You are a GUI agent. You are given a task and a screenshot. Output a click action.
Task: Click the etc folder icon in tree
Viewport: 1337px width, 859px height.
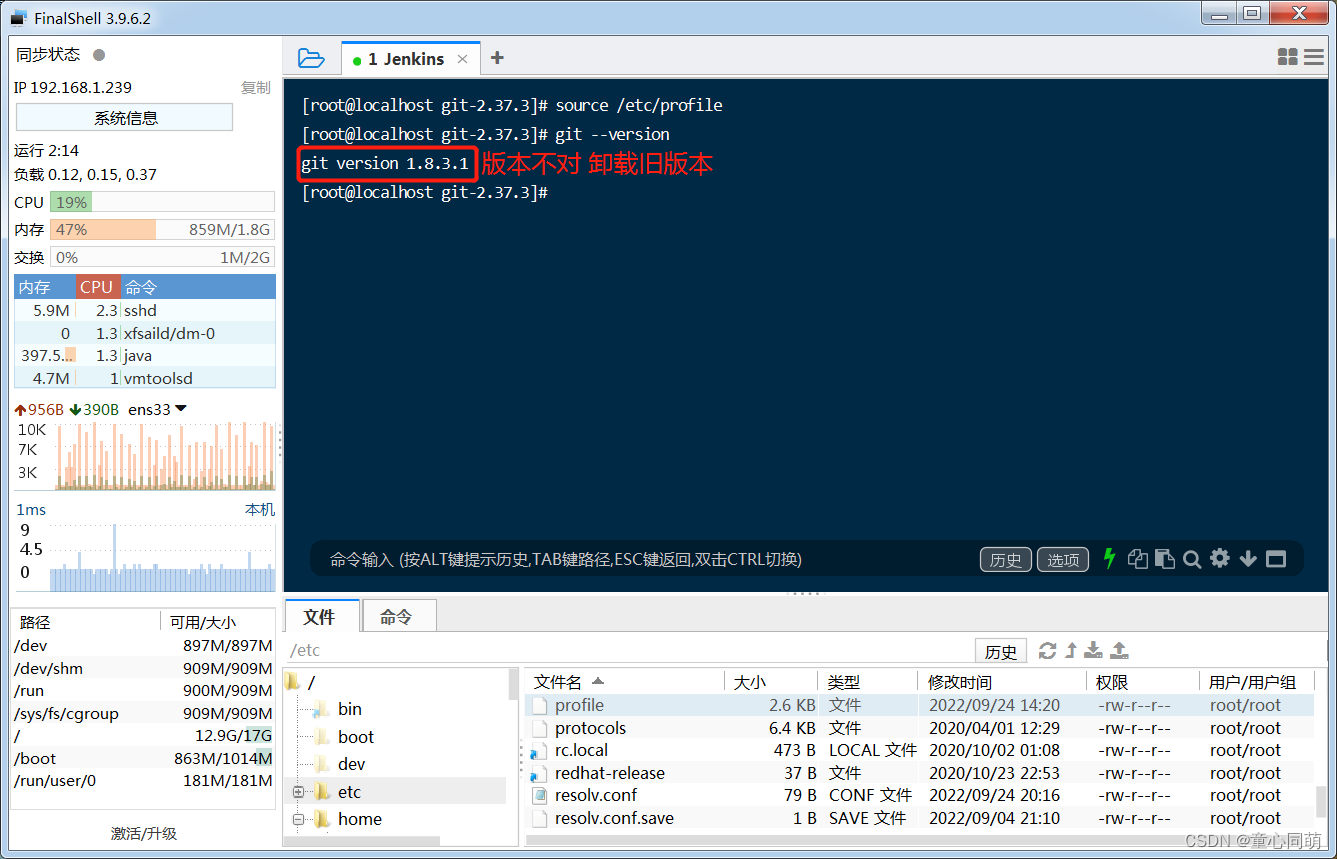pos(321,792)
